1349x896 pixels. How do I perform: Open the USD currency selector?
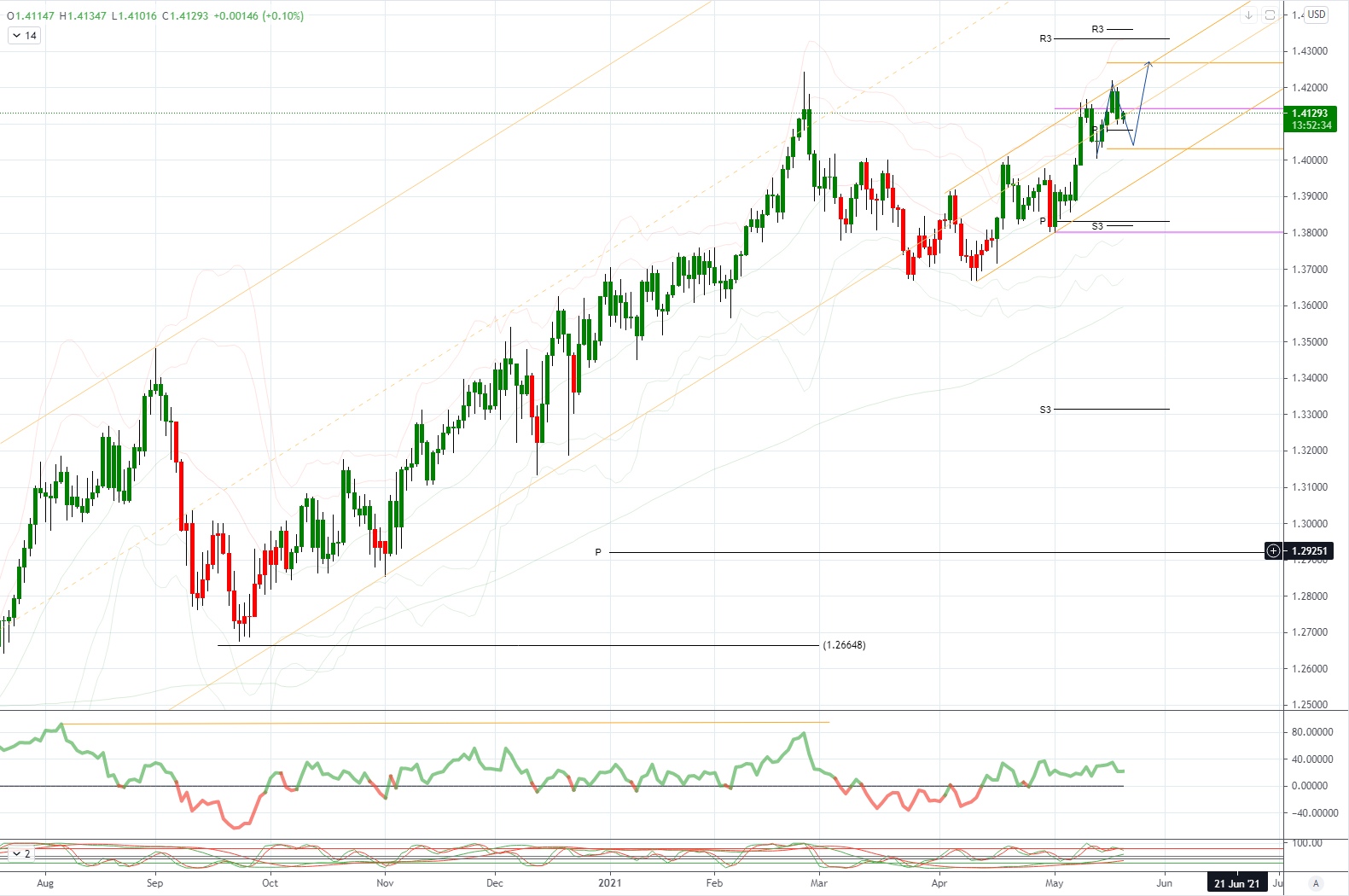coord(1317,15)
